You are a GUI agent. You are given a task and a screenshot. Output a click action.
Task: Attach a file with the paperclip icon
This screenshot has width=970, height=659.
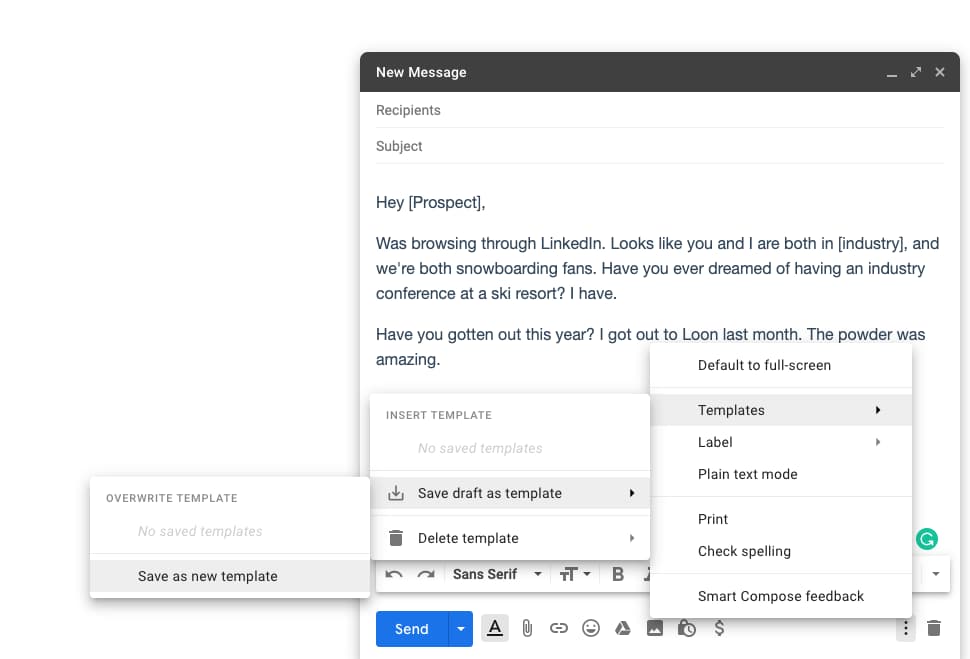coord(527,628)
